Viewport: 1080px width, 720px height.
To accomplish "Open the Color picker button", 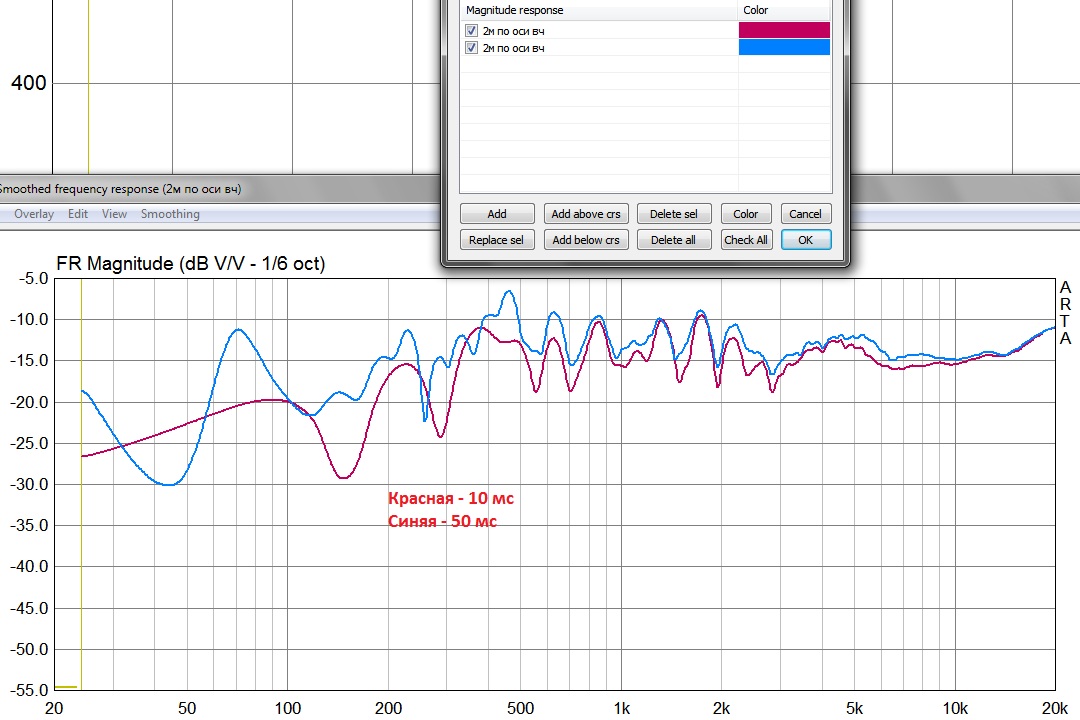I will coord(746,214).
